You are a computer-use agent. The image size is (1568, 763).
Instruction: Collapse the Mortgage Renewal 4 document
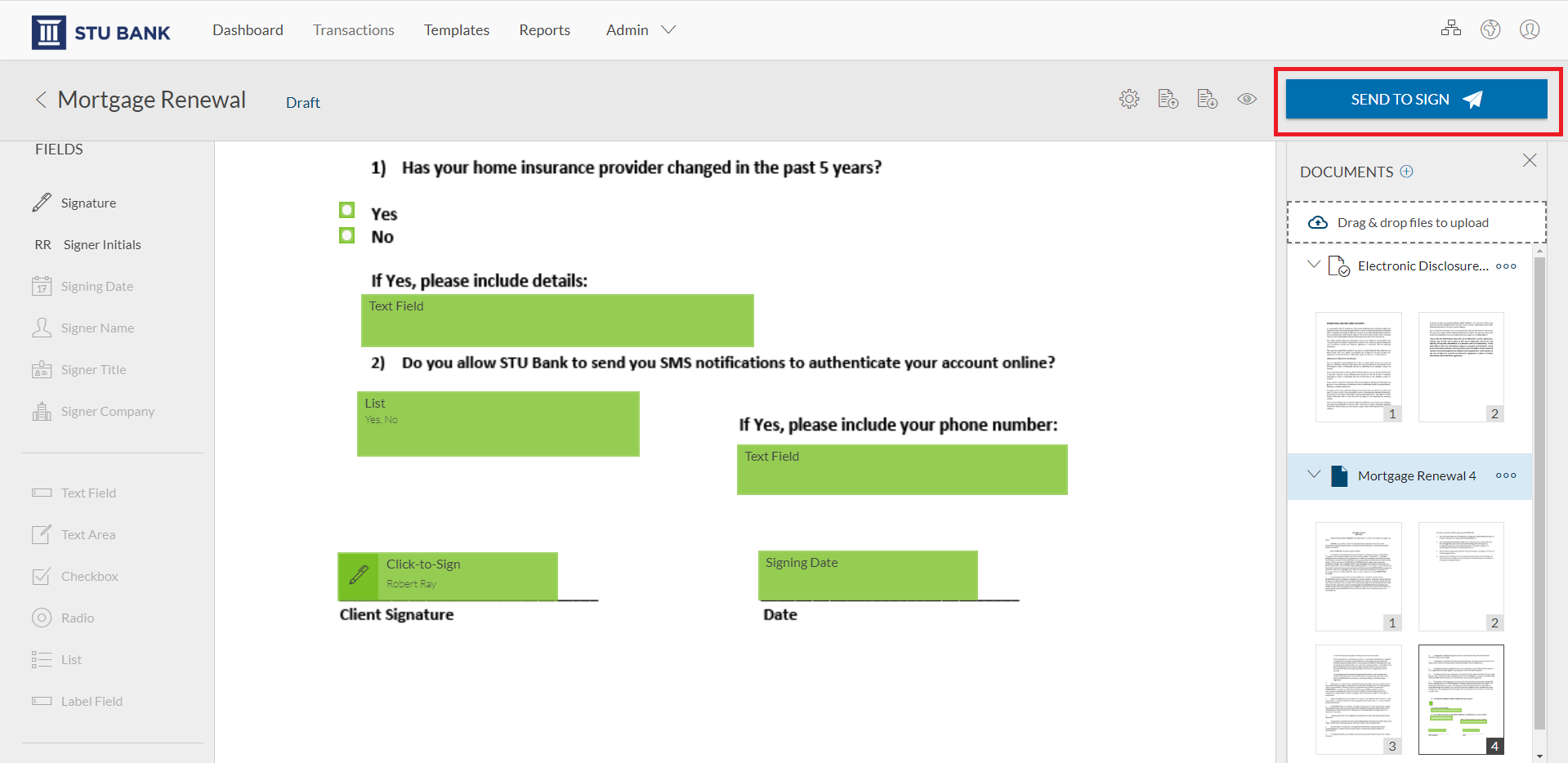coord(1314,474)
